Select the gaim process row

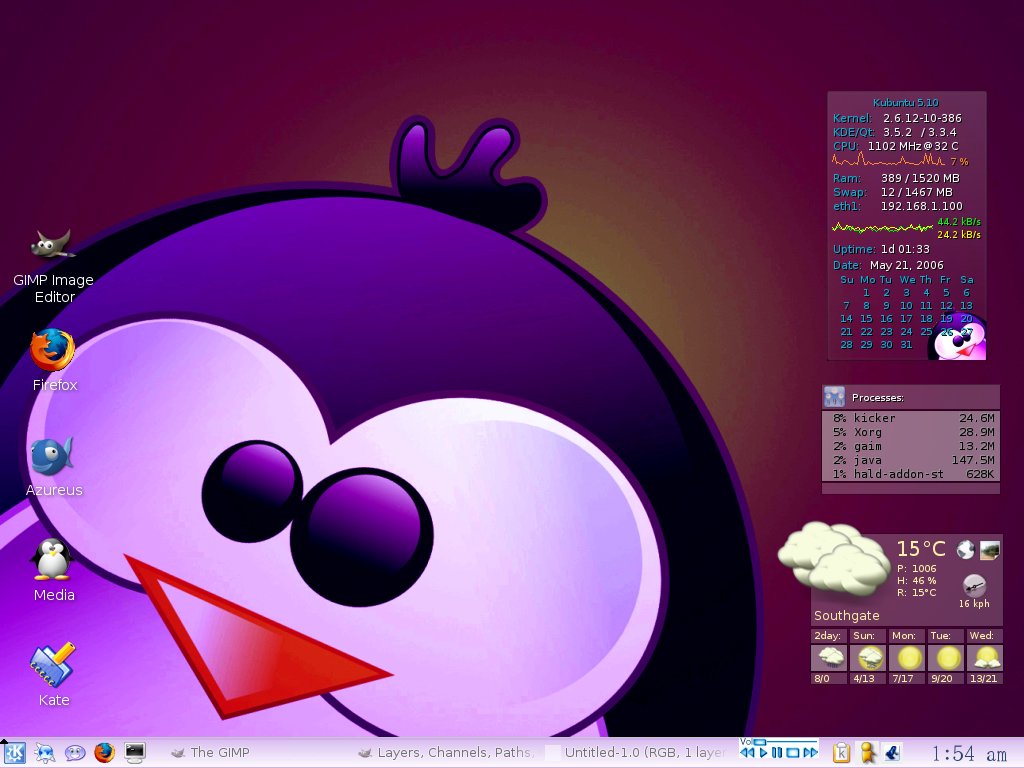pyautogui.click(x=911, y=447)
